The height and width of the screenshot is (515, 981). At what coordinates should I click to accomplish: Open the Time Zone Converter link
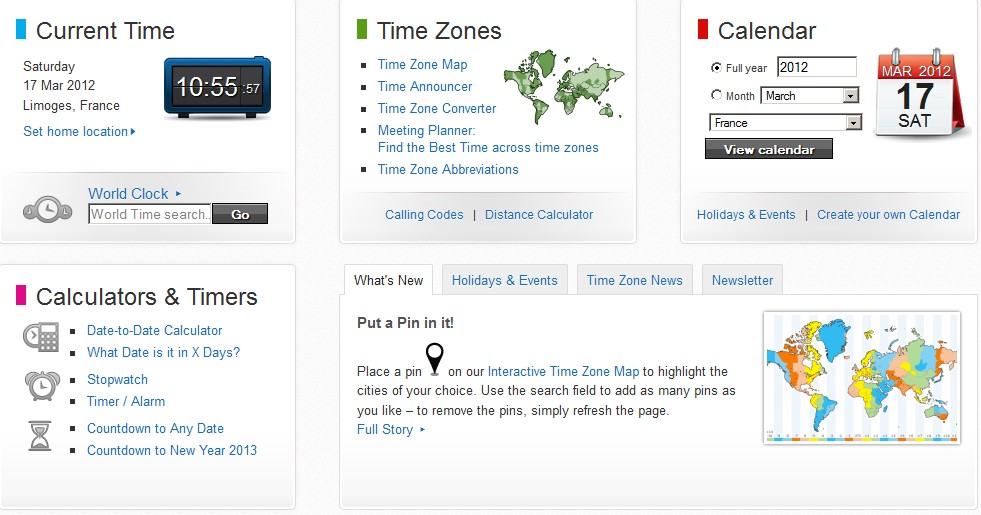click(x=437, y=108)
